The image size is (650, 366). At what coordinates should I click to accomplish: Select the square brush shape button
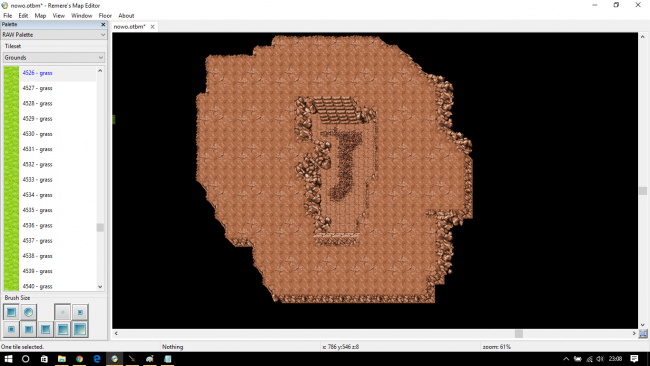click(x=11, y=312)
